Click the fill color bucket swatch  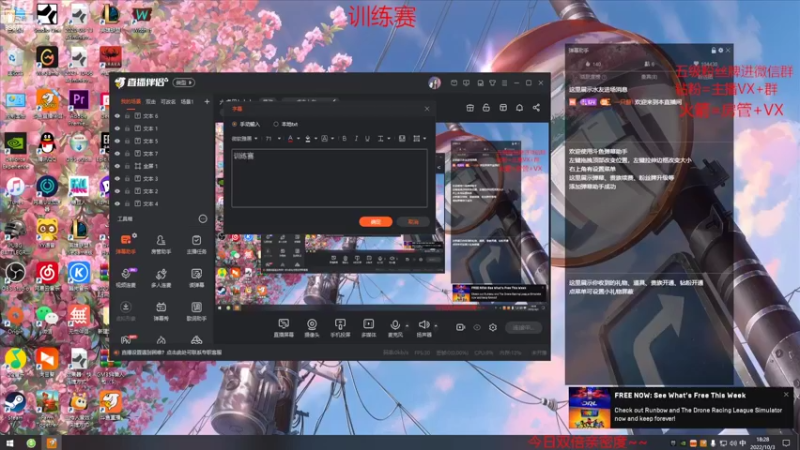[x=308, y=138]
